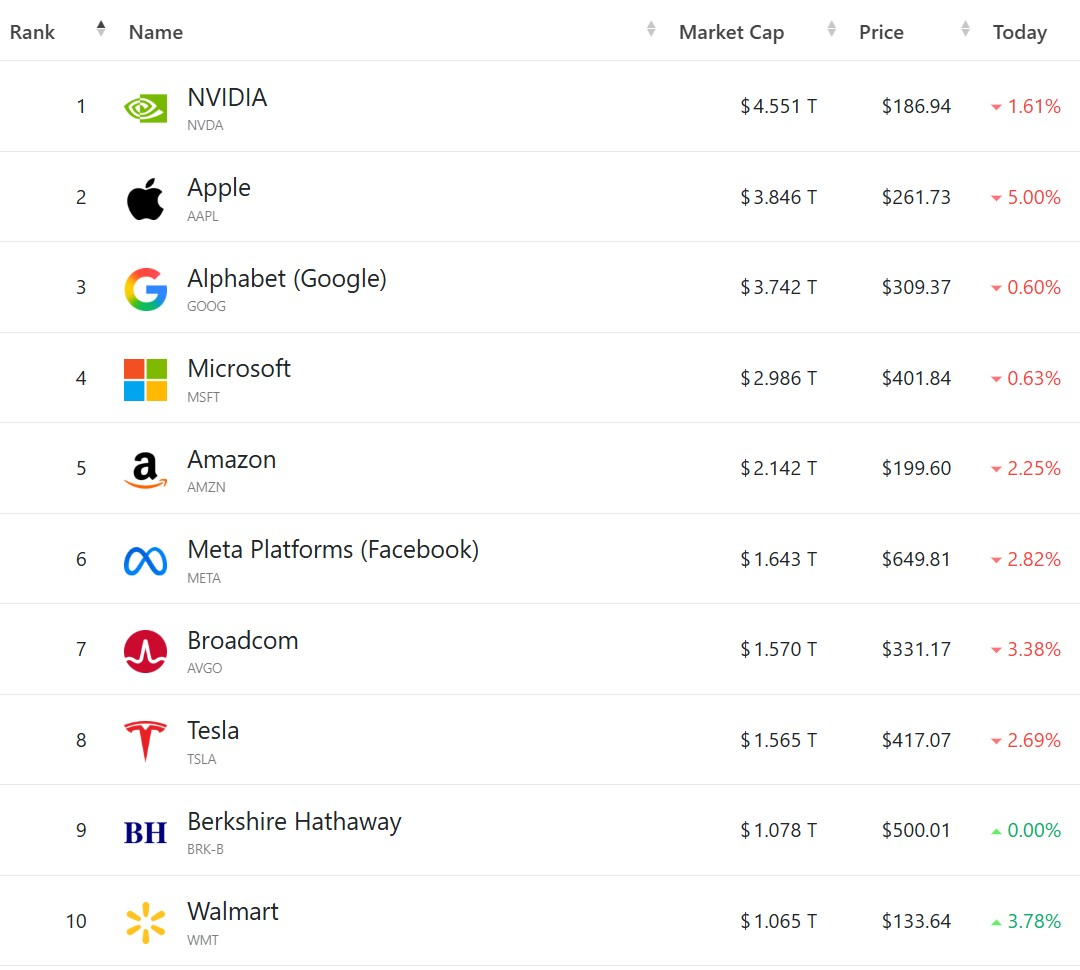
Task: Open the Meta Platforms (Facebook) link
Action: pos(333,550)
